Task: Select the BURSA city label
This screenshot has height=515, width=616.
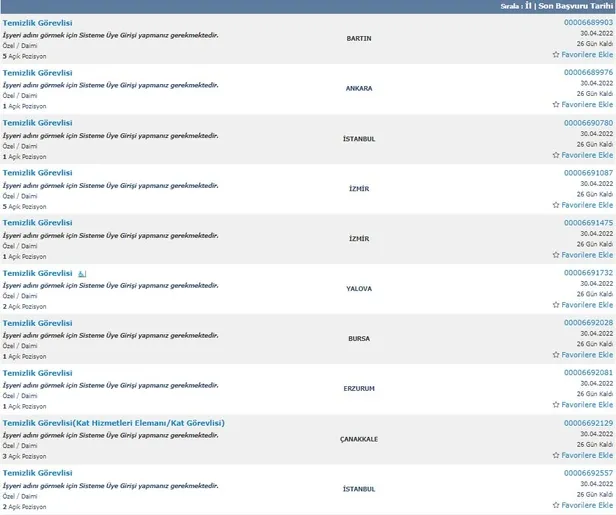Action: coord(359,338)
